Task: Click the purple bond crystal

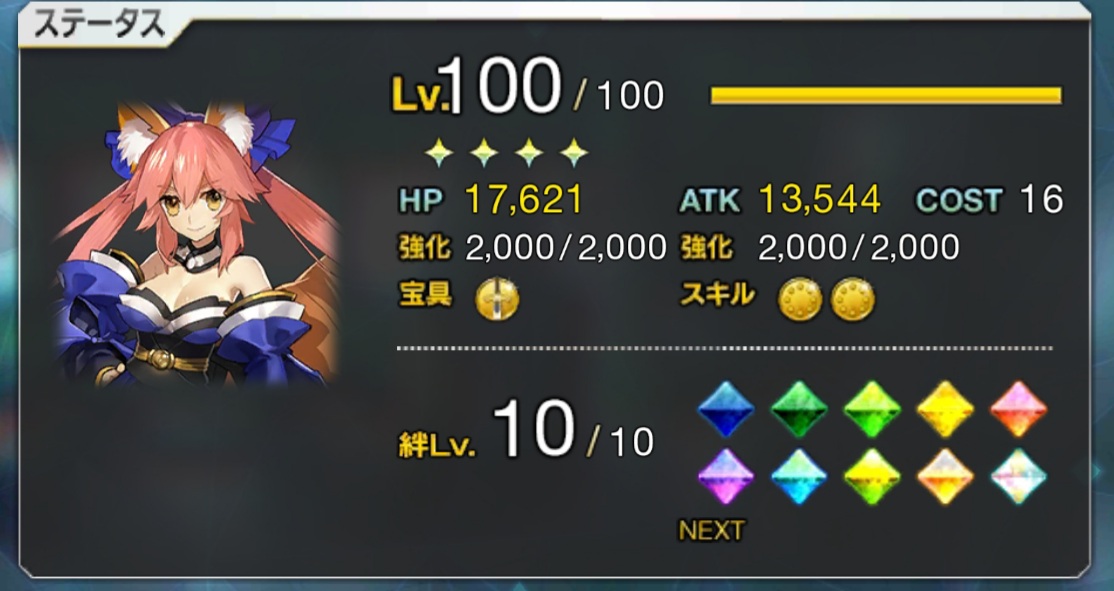Action: coord(725,476)
